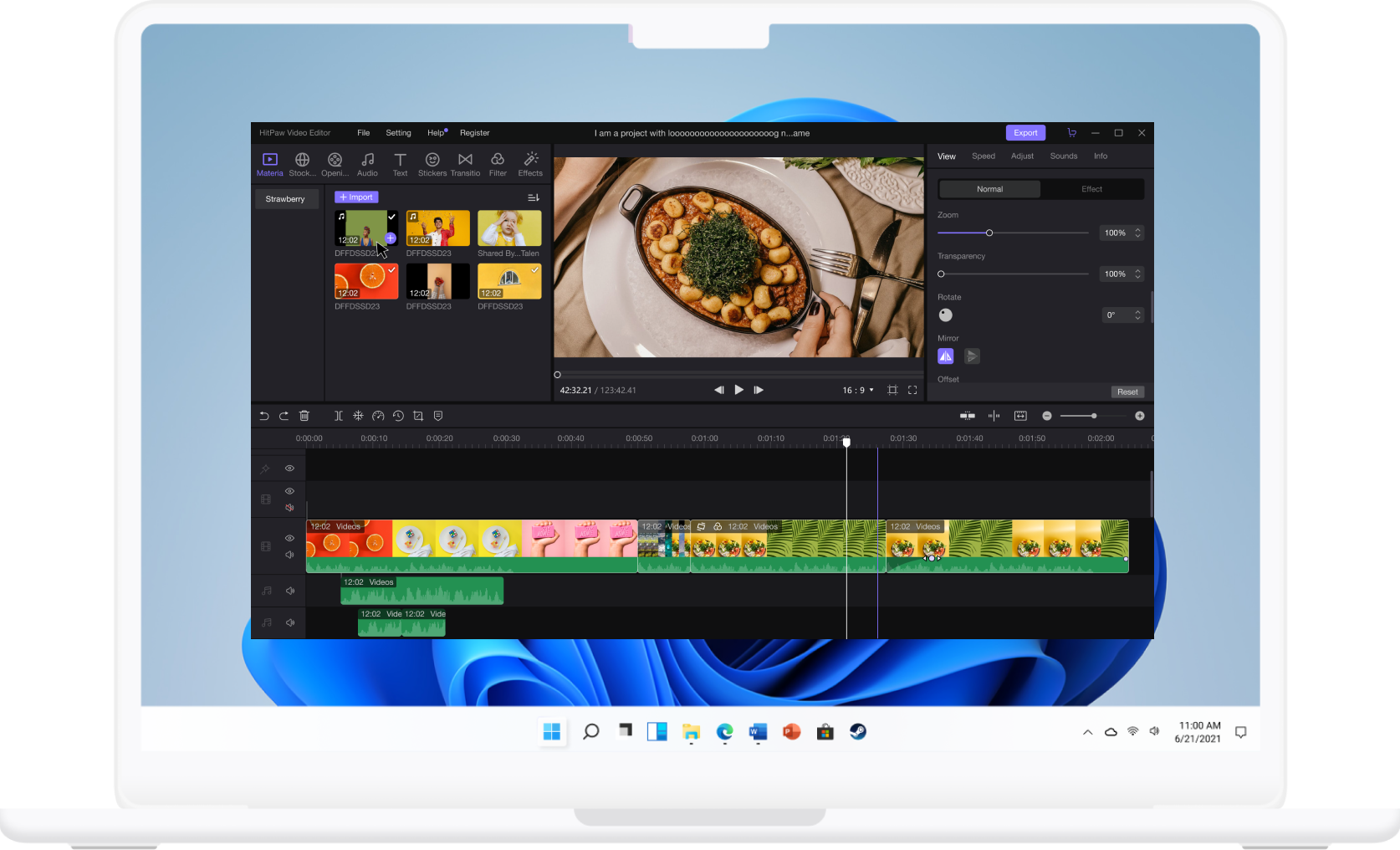Screen dimensions: 1400x850
Task: Toggle visibility eye on the second video track
Action: coord(289,491)
